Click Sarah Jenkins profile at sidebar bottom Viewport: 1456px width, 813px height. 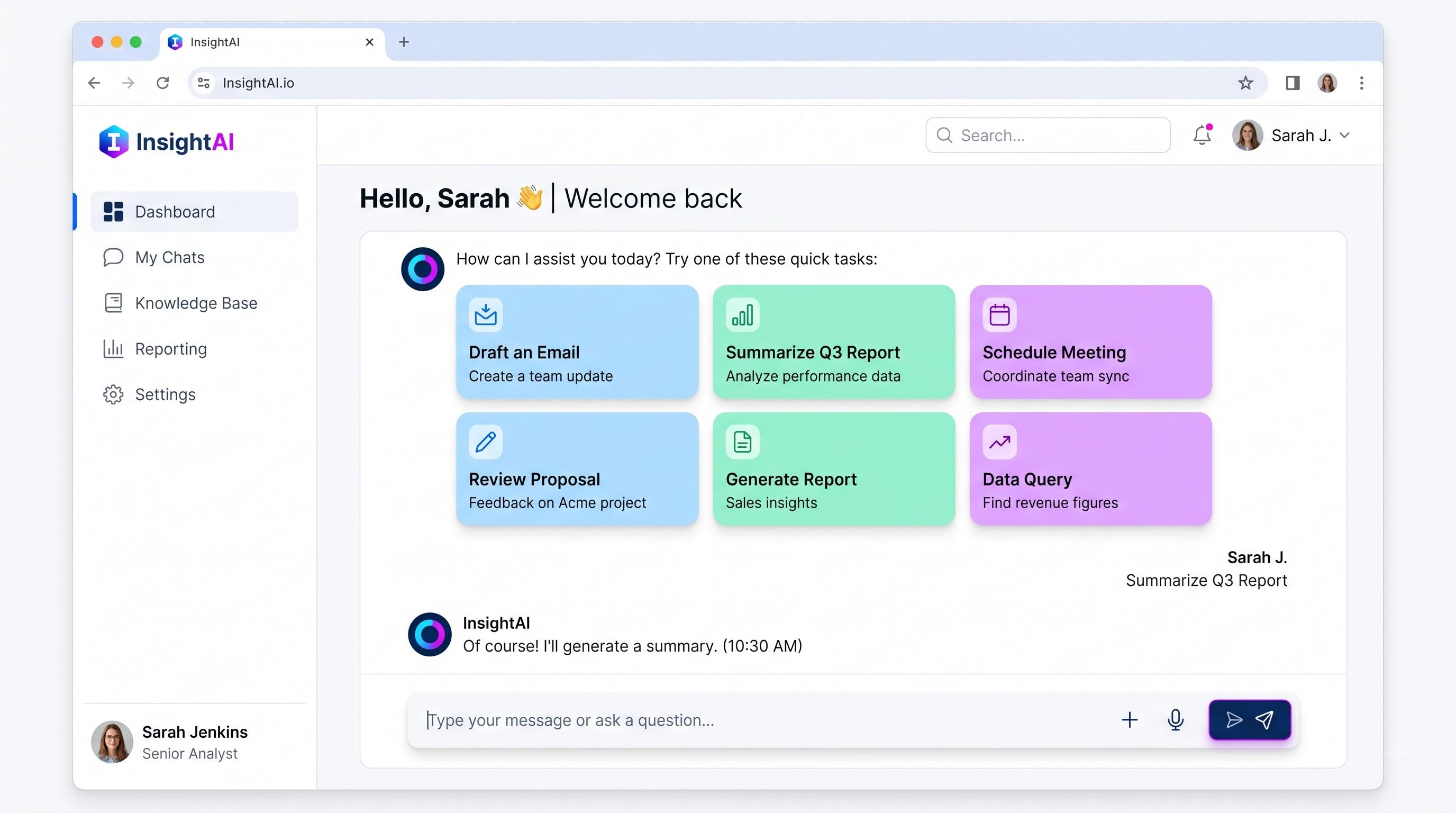pos(169,742)
